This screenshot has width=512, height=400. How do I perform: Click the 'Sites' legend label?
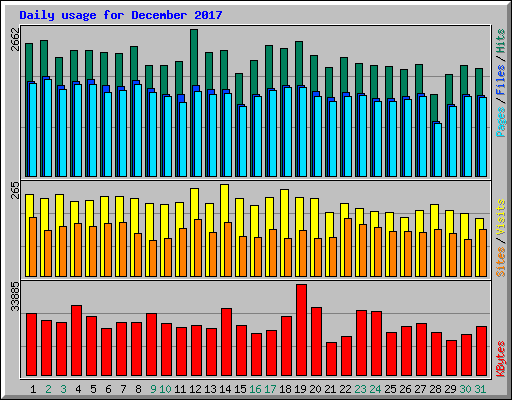point(501,262)
